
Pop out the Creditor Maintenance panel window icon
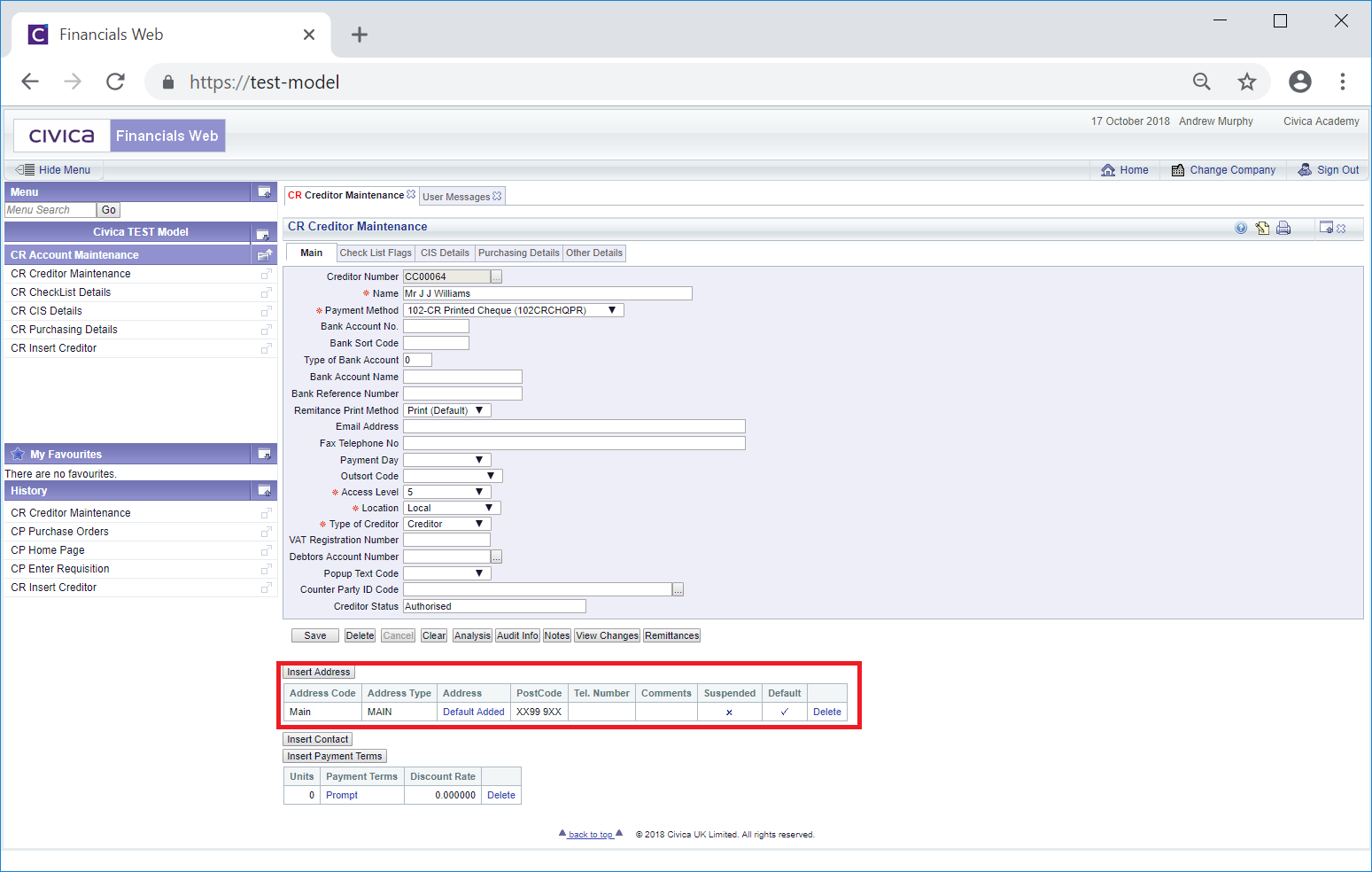point(1326,228)
